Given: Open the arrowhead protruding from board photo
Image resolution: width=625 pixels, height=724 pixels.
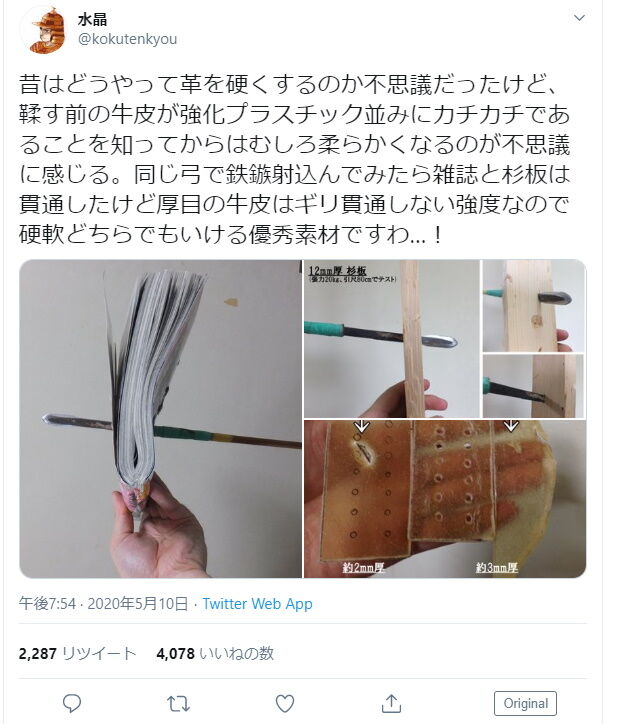Looking at the screenshot, I should 534,306.
